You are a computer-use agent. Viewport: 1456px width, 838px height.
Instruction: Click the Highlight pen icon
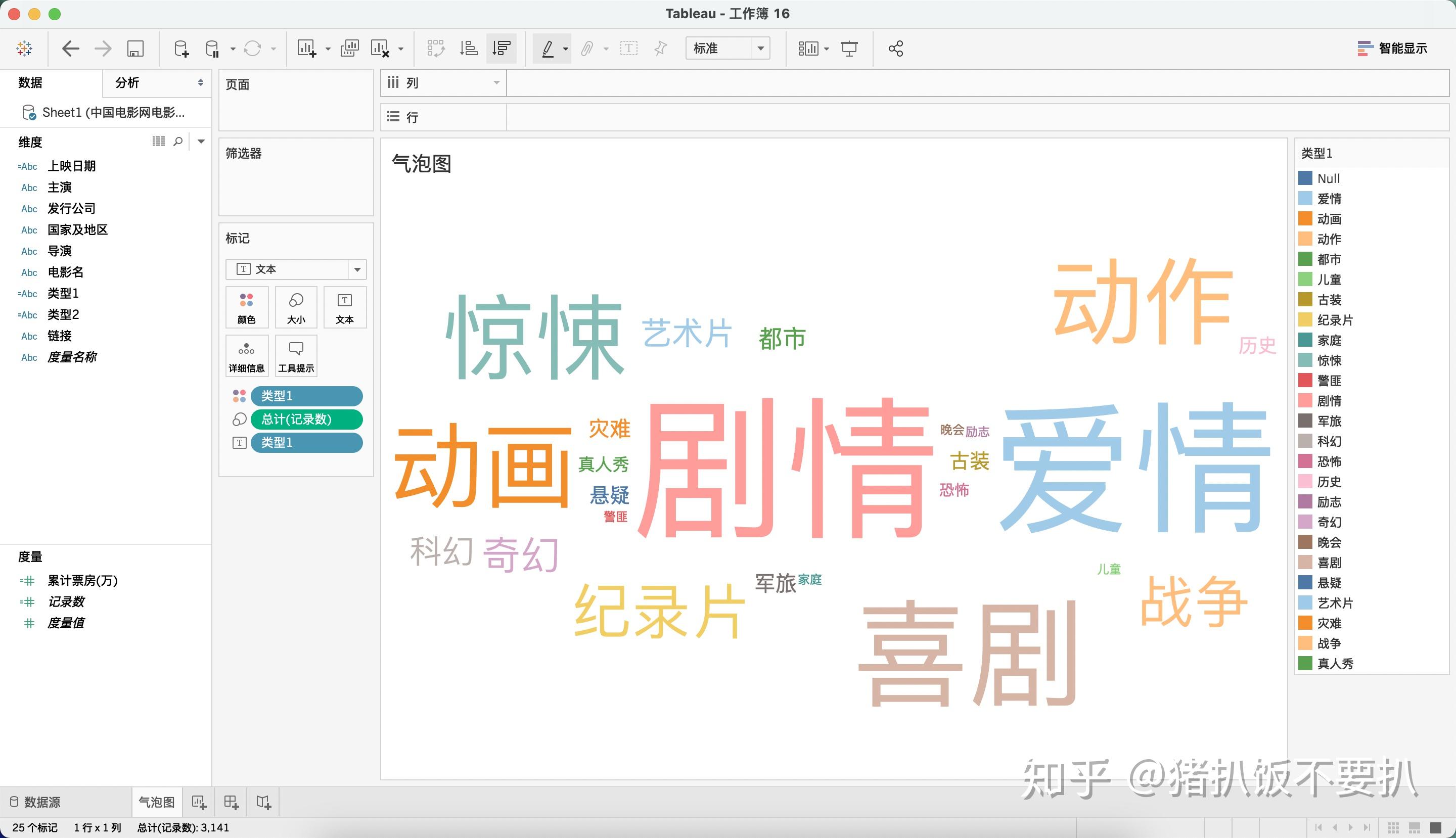(548, 49)
